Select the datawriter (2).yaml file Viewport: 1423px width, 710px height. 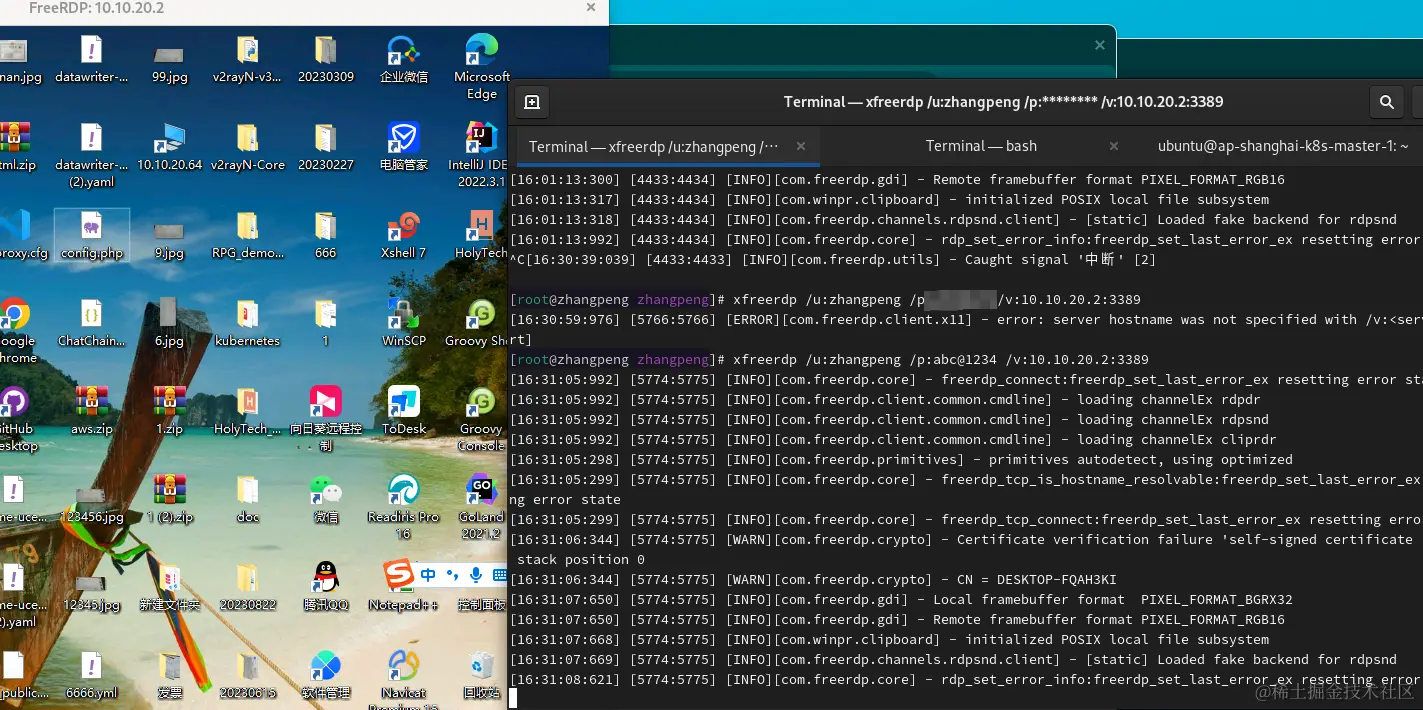click(91, 156)
